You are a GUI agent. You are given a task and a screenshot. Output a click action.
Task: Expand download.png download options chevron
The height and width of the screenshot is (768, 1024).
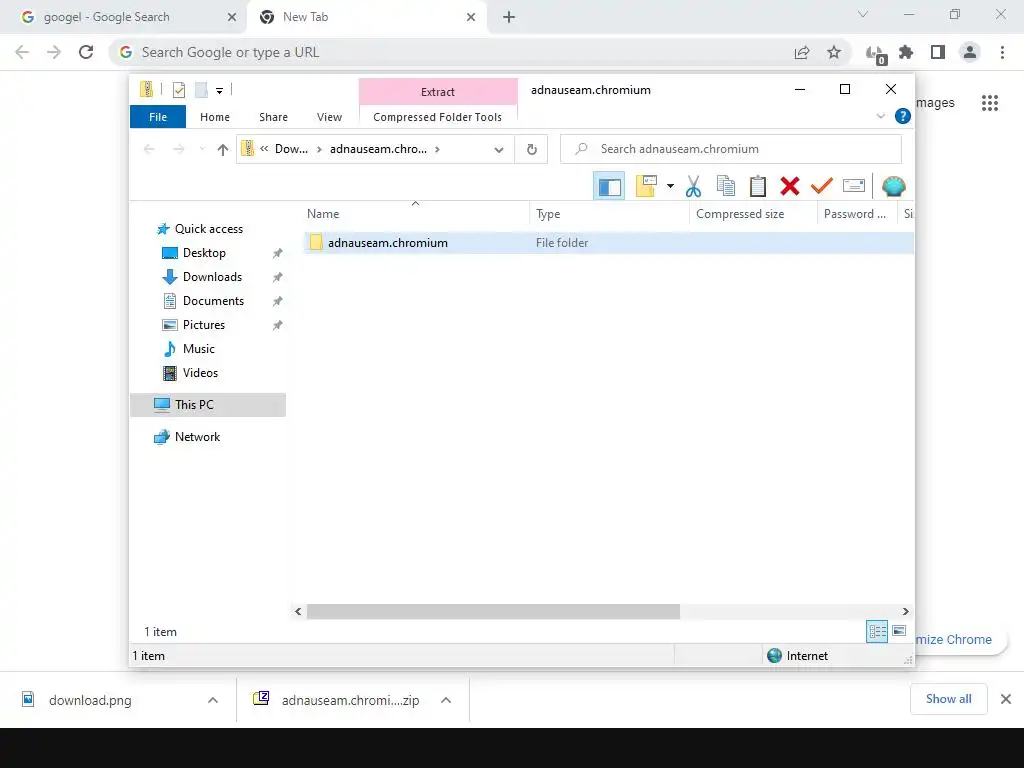point(213,700)
